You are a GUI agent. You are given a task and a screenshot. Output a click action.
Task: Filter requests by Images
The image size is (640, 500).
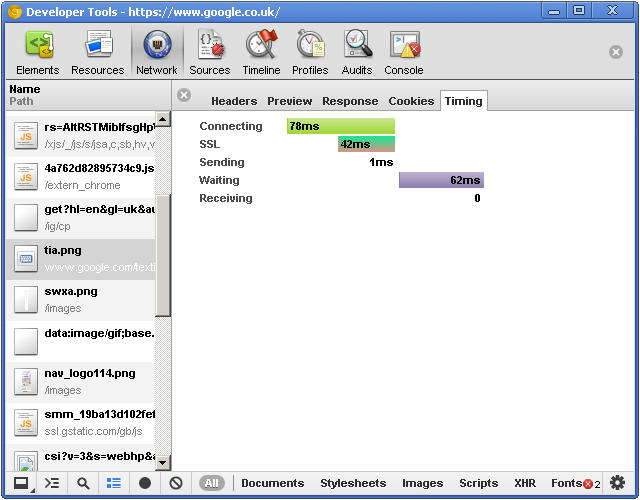point(422,483)
